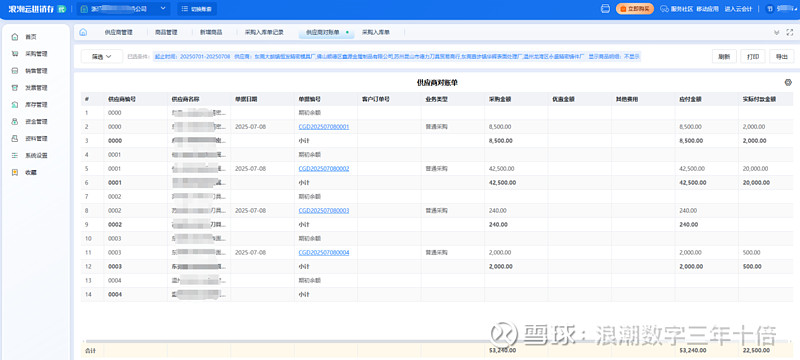Click the 22,500.00 total paid amount
This screenshot has height=360, width=800.
756,350
